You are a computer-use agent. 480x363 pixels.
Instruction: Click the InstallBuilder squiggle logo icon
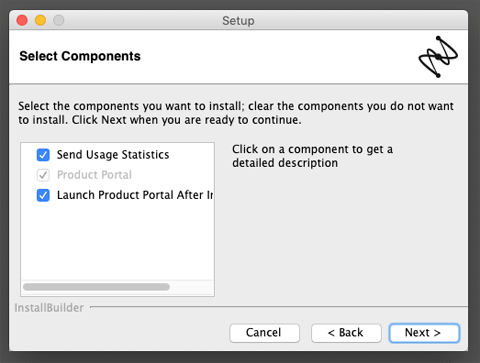click(x=438, y=57)
